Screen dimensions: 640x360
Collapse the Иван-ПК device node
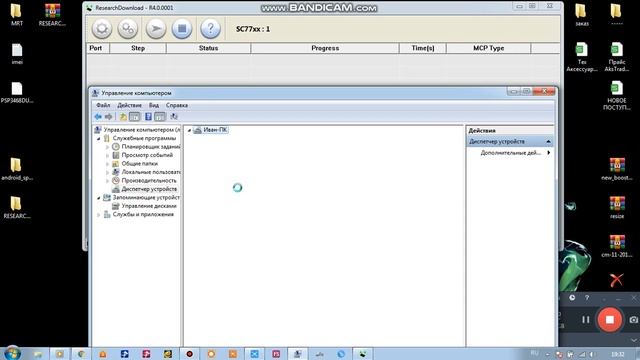click(x=189, y=130)
